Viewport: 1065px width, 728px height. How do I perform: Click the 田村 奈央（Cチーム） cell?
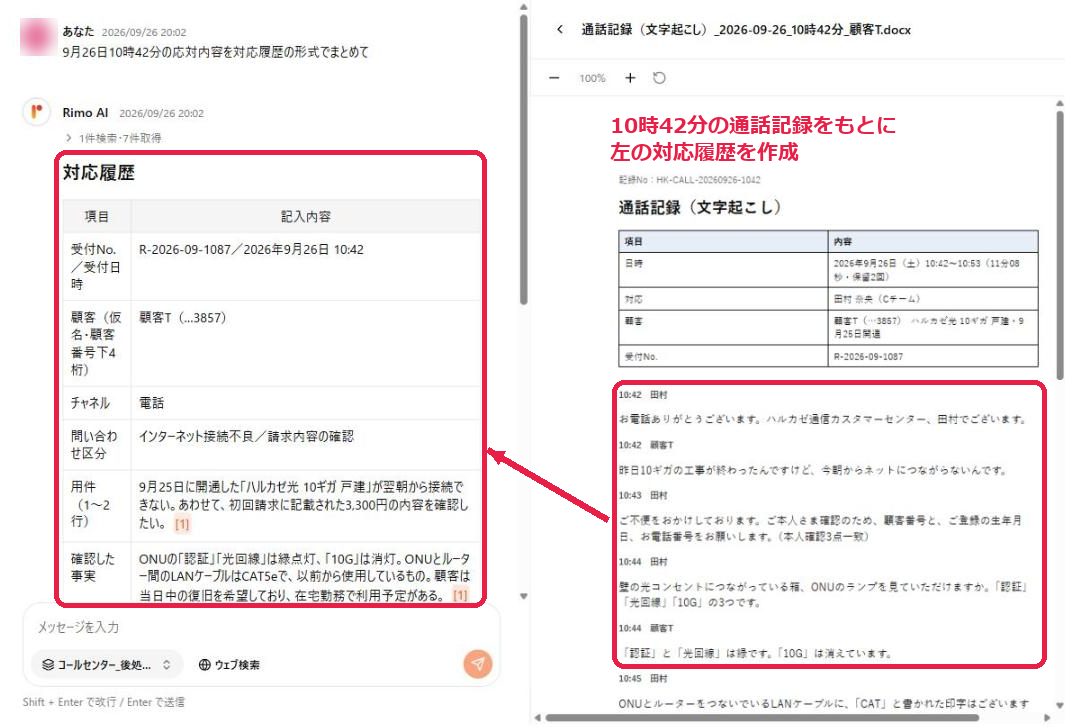tap(933, 299)
